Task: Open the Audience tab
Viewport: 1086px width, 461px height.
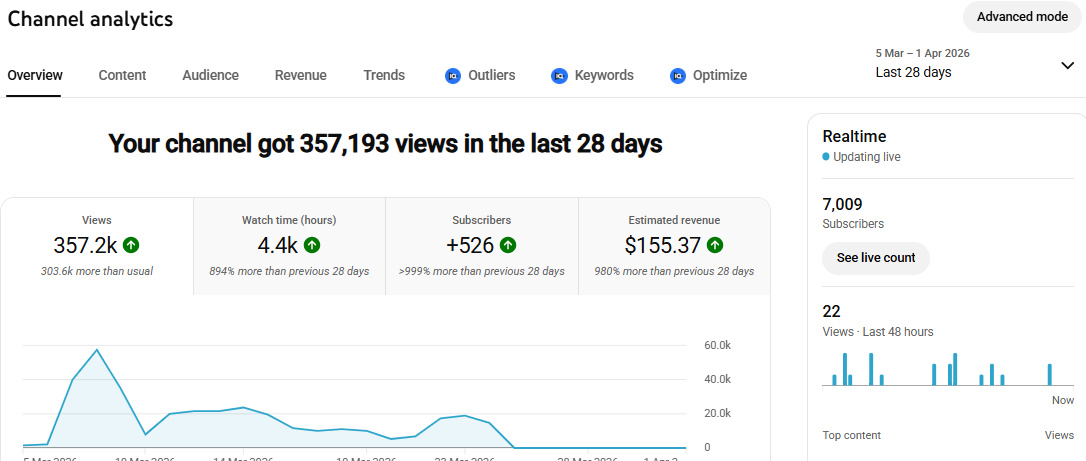Action: tap(210, 76)
